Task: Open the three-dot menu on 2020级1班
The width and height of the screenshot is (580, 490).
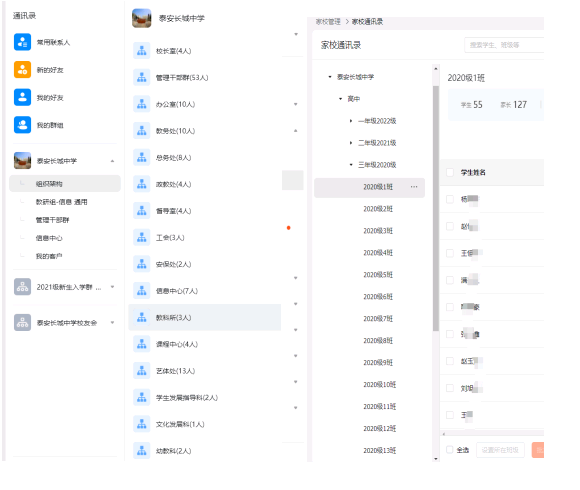Action: coord(414,187)
